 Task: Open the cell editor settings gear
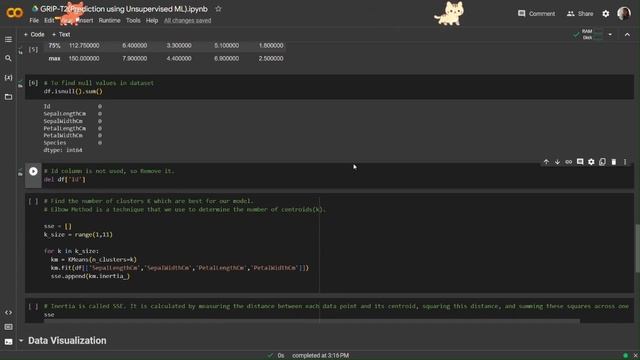[591, 162]
